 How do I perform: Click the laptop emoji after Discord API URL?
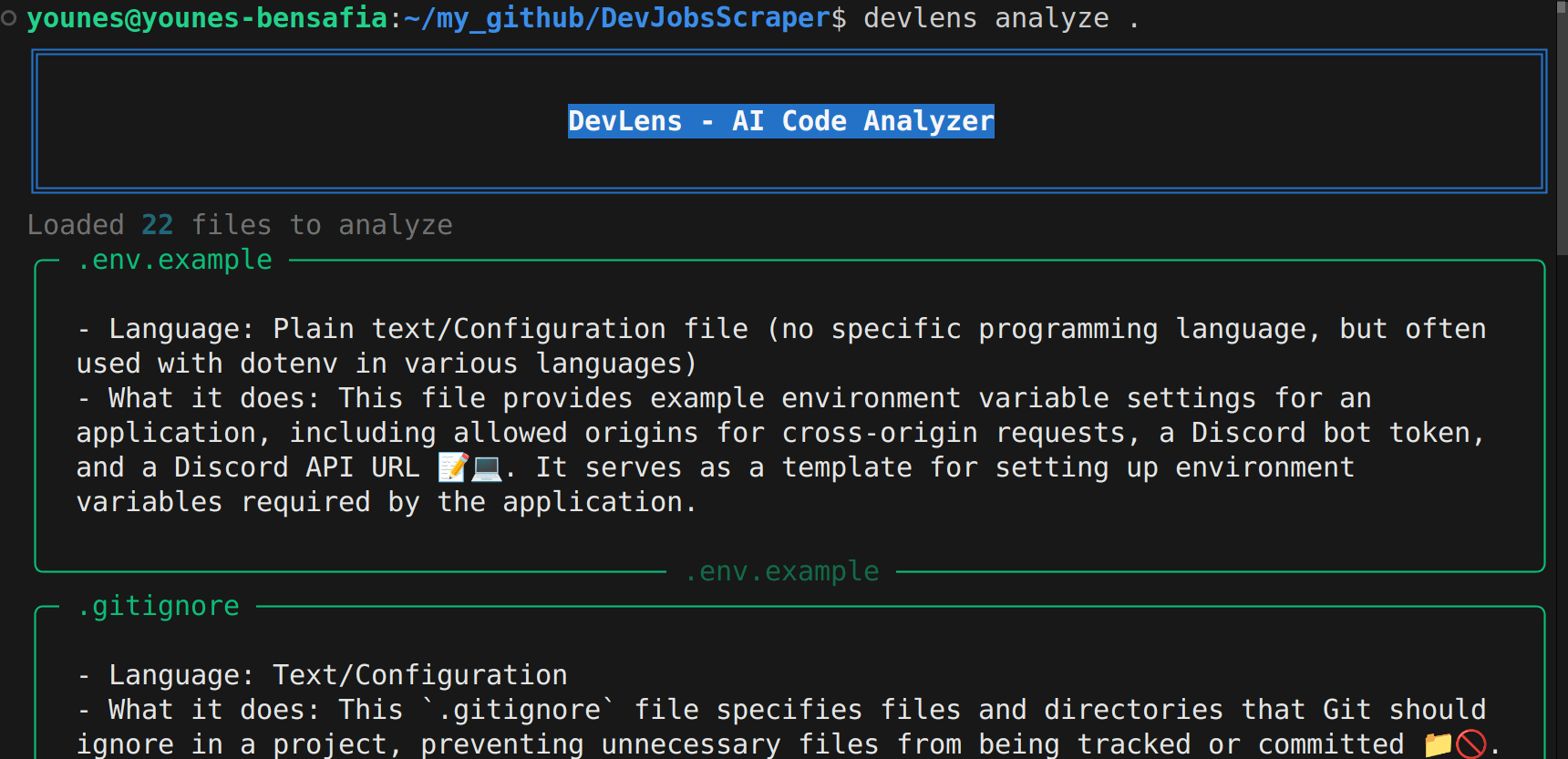[x=486, y=467]
